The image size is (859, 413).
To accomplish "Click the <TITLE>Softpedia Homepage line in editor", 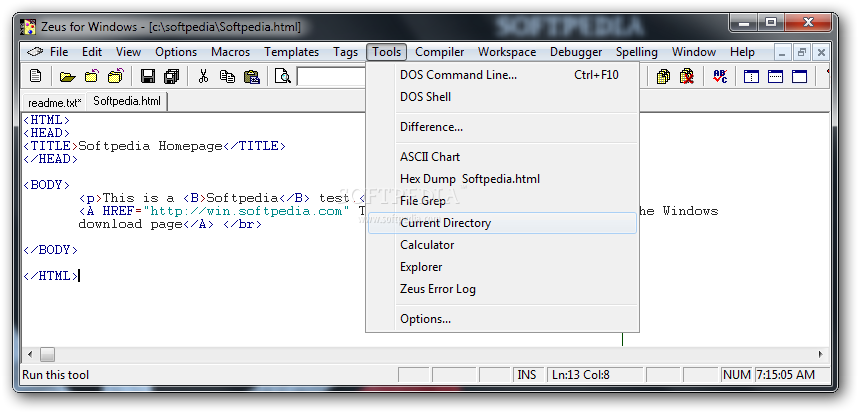I will tap(154, 146).
